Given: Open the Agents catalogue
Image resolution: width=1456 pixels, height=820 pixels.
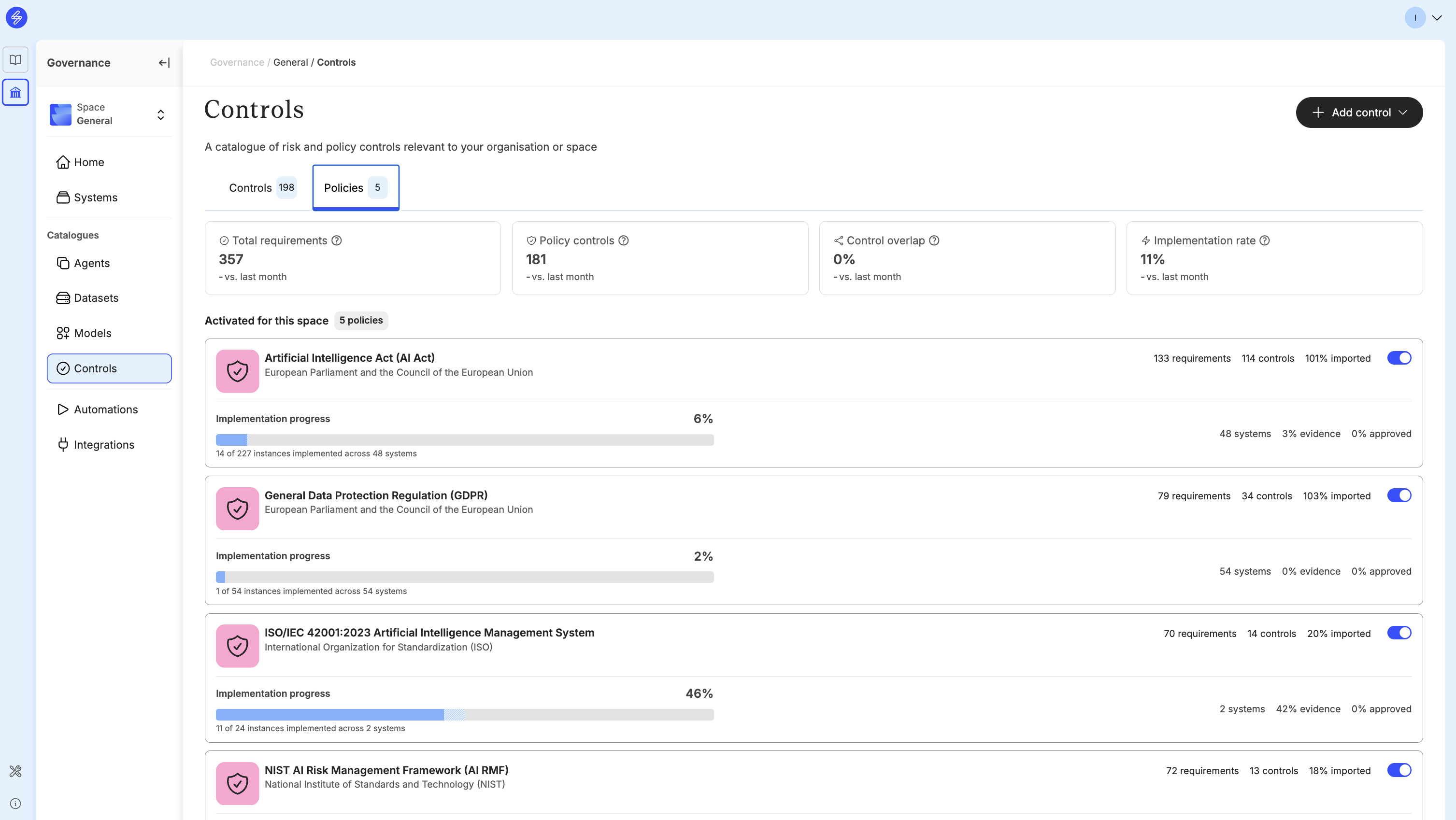Looking at the screenshot, I should pyautogui.click(x=109, y=263).
